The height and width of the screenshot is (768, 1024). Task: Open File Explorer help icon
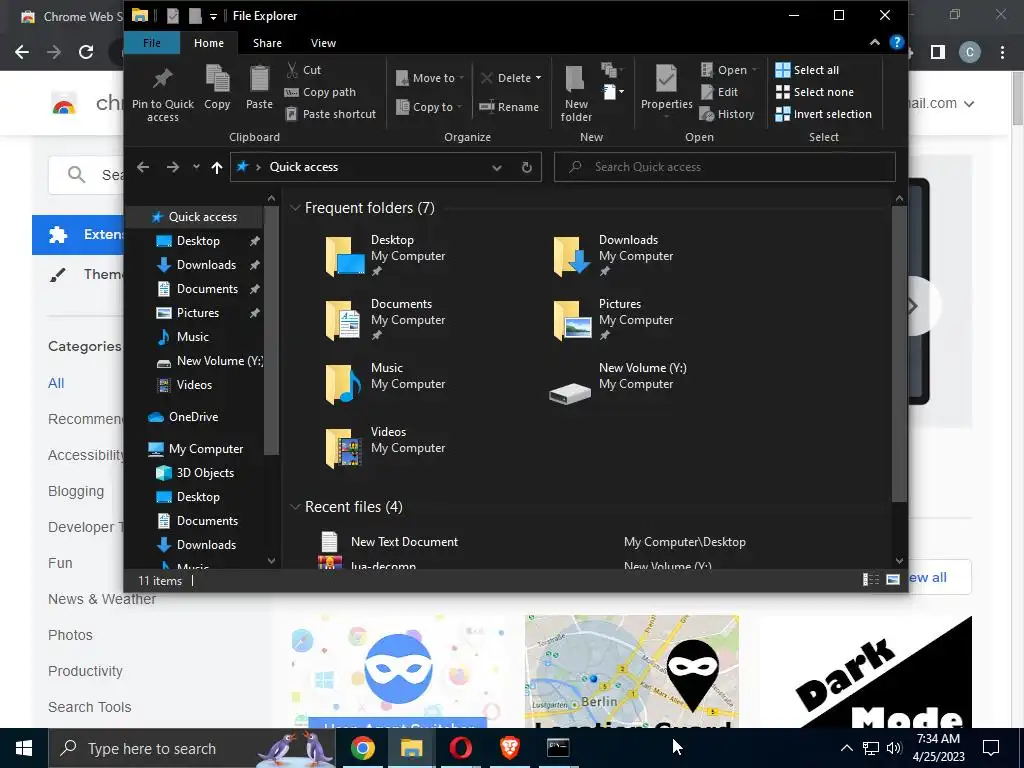click(x=897, y=42)
